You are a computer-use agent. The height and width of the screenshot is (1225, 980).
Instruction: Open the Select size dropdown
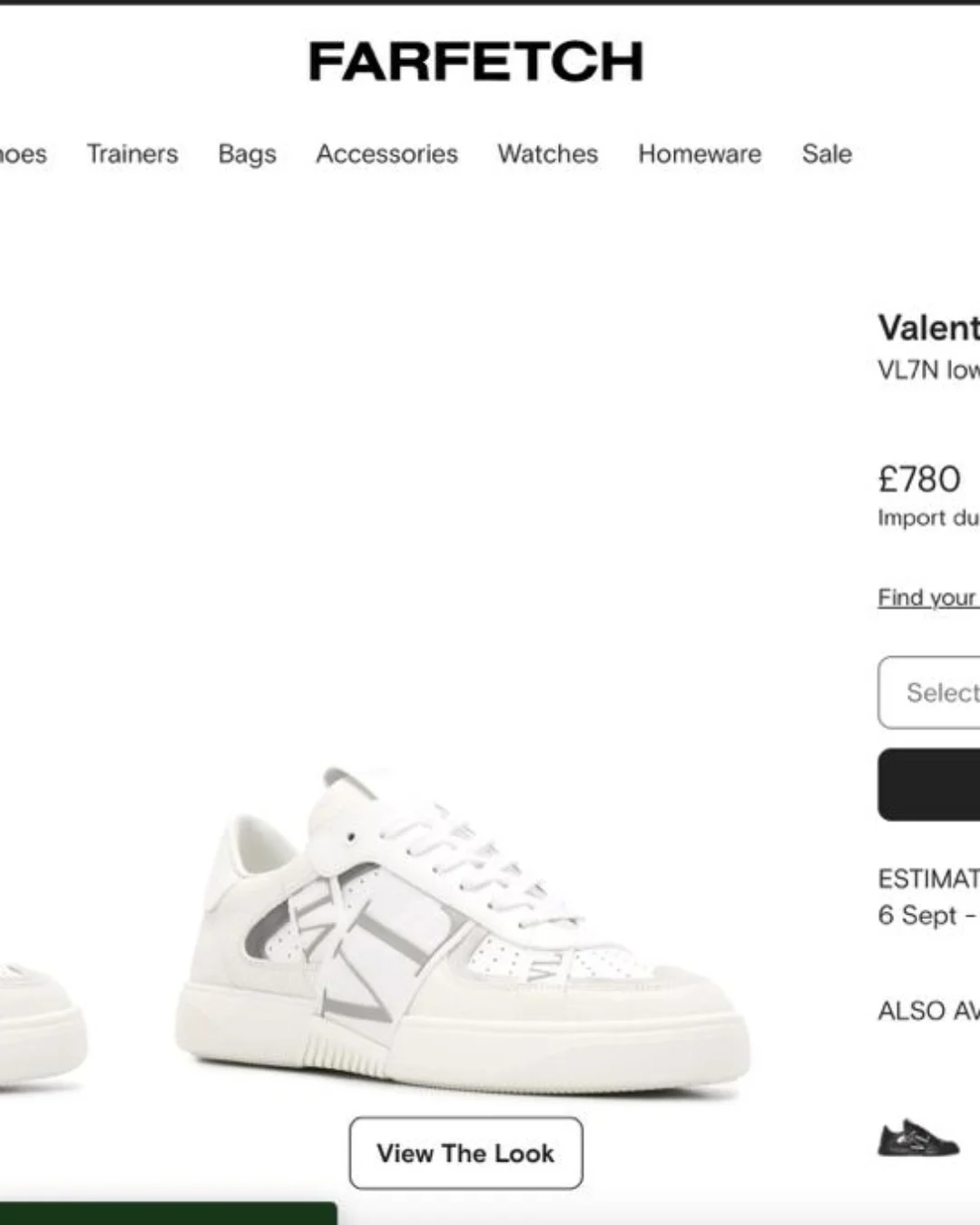929,692
